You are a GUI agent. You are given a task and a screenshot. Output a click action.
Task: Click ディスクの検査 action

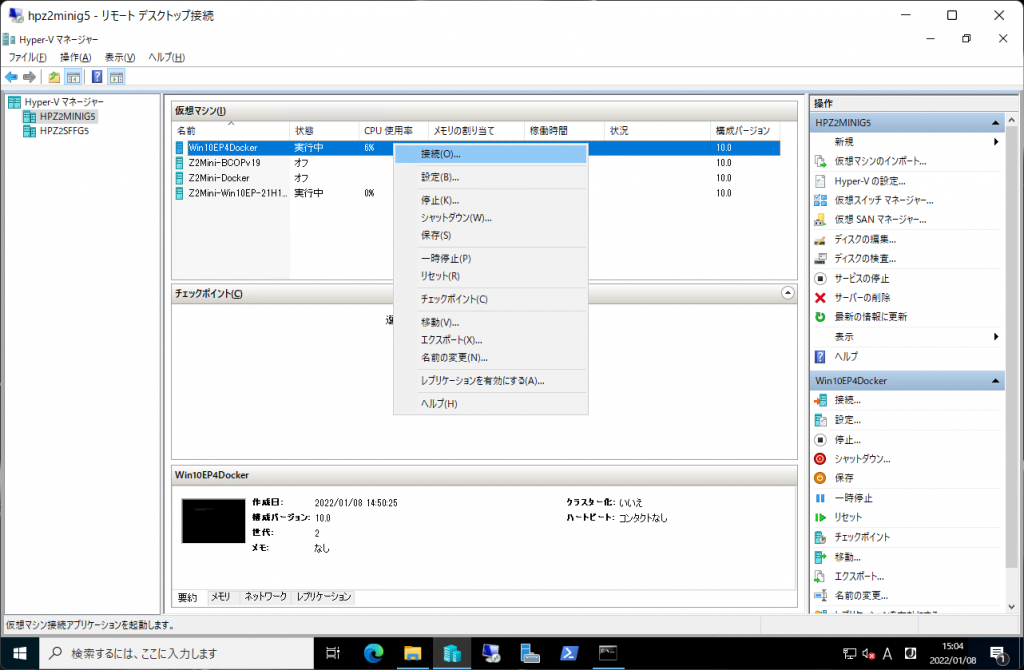[865, 259]
